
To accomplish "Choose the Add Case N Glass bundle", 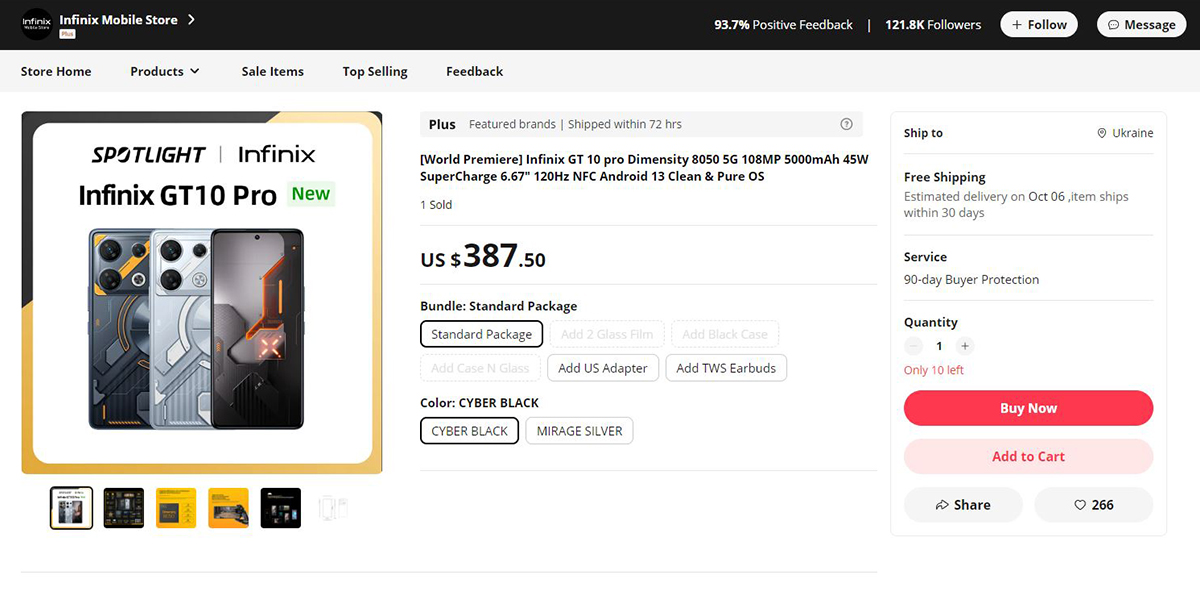I will [x=480, y=368].
